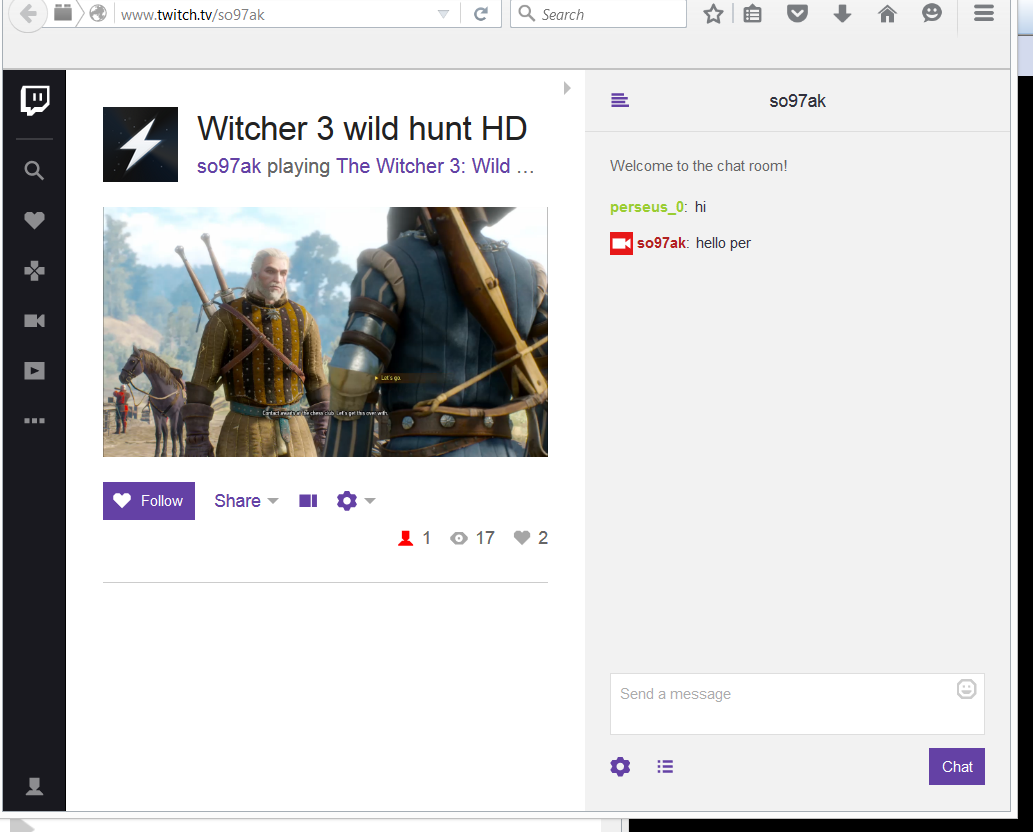
Task: Click the site identity globe icon
Action: 98,13
